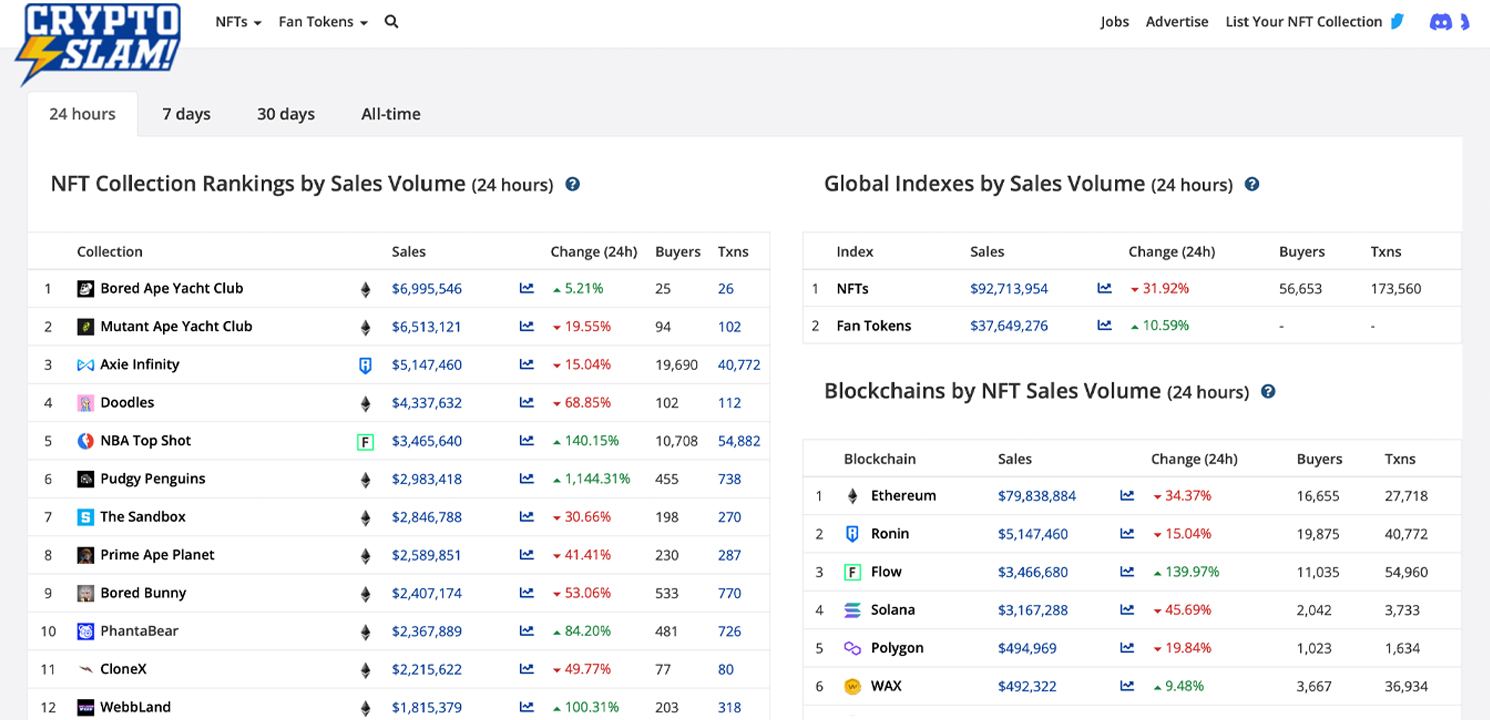Click NFTs index sales $92,713,954
1490x720 pixels.
click(x=1009, y=289)
